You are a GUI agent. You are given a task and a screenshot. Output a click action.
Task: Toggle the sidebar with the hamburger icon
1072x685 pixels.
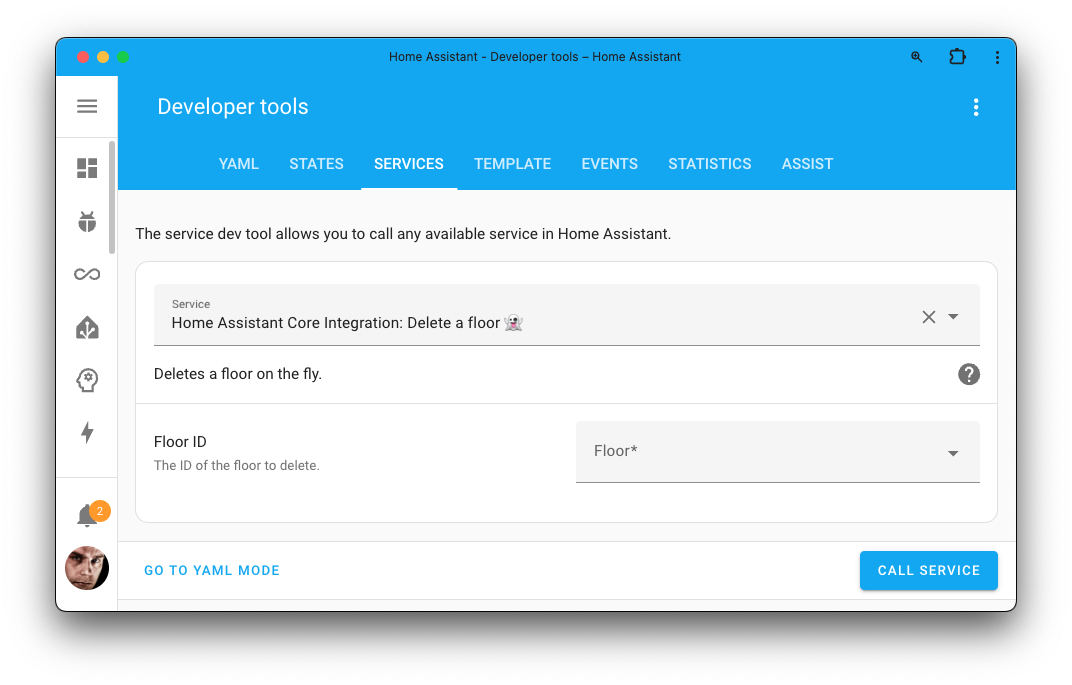87,106
